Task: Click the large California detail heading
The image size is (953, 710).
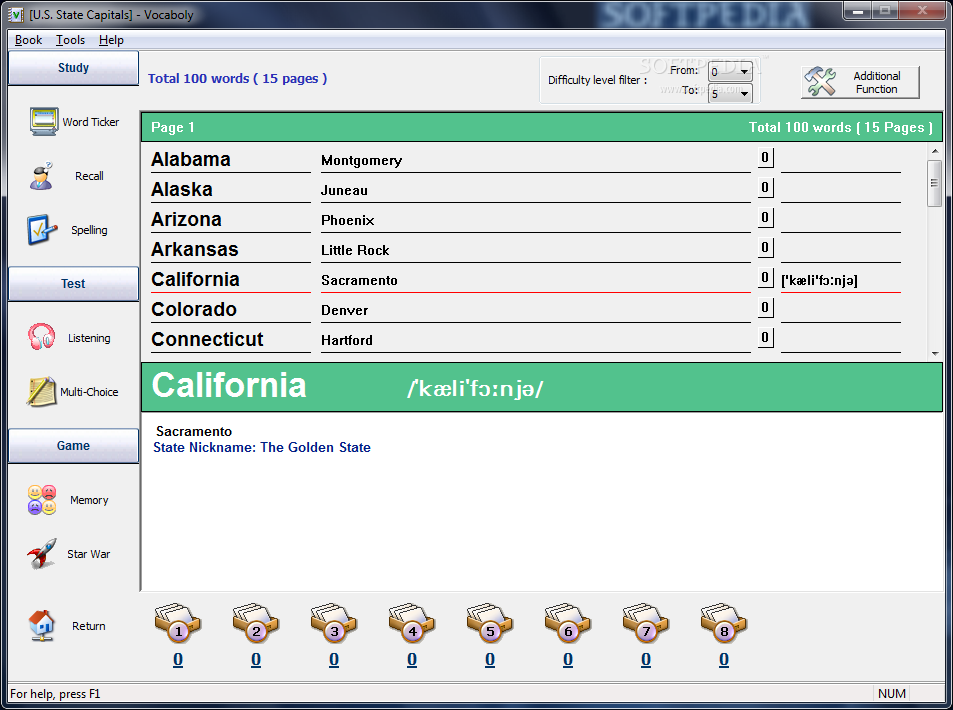Action: click(x=229, y=386)
